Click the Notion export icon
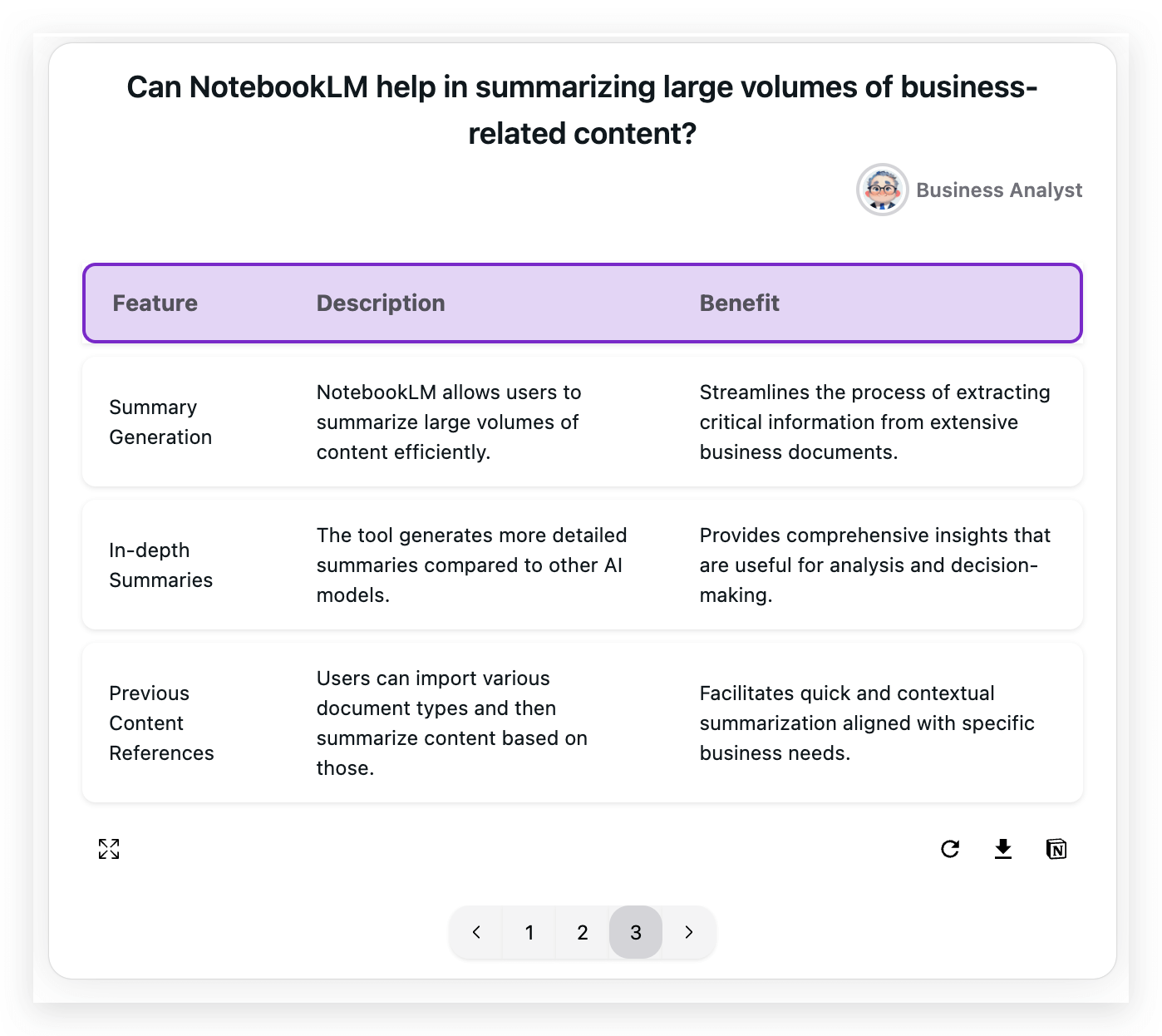The width and height of the screenshot is (1162, 1036). click(1056, 849)
